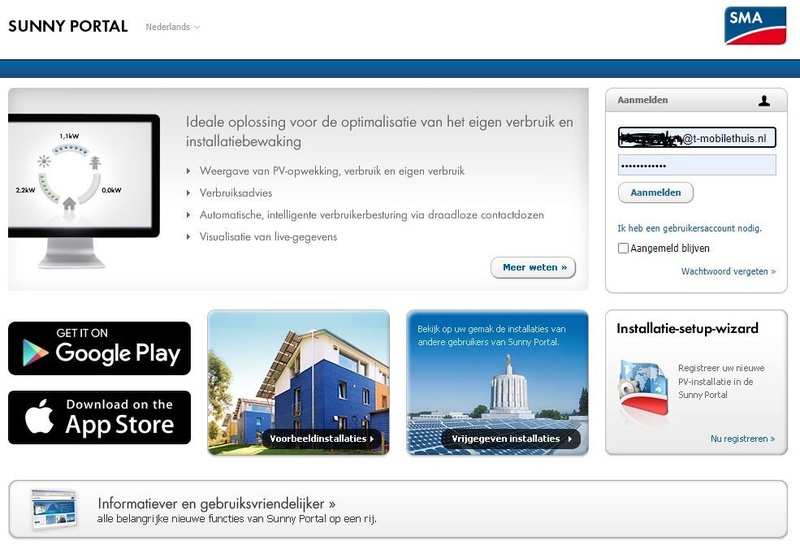Follow the Wachtwoord vergeten link

click(x=728, y=271)
